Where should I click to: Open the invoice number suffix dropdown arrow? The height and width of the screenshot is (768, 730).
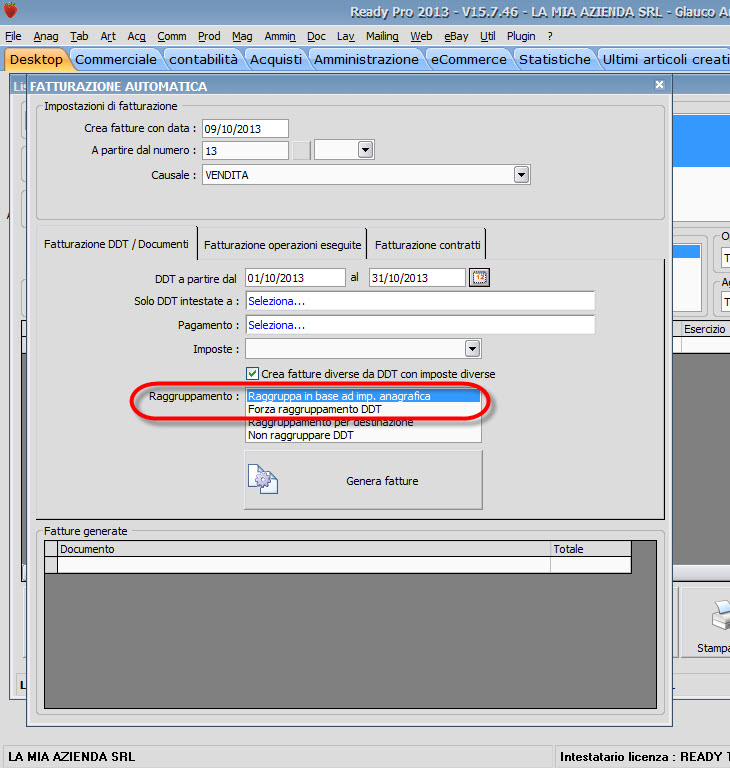coord(365,149)
